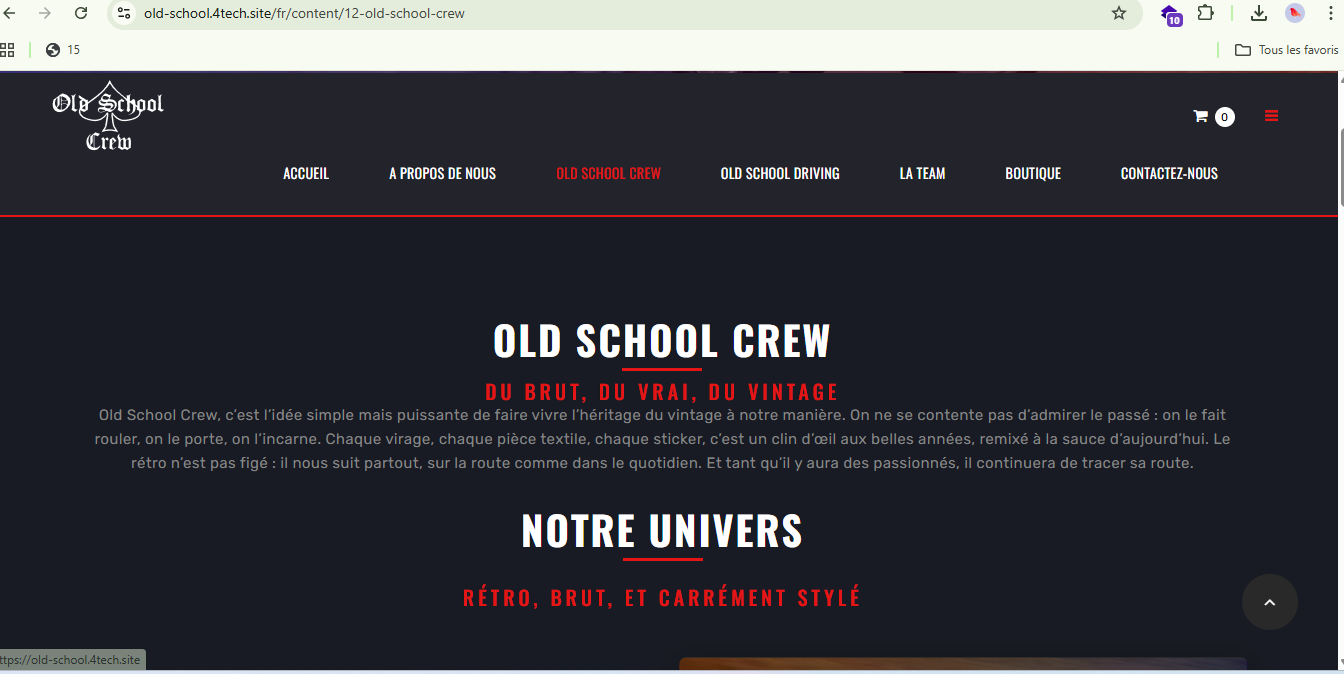Click the Old School Crew logo
This screenshot has height=674, width=1344.
pos(108,117)
